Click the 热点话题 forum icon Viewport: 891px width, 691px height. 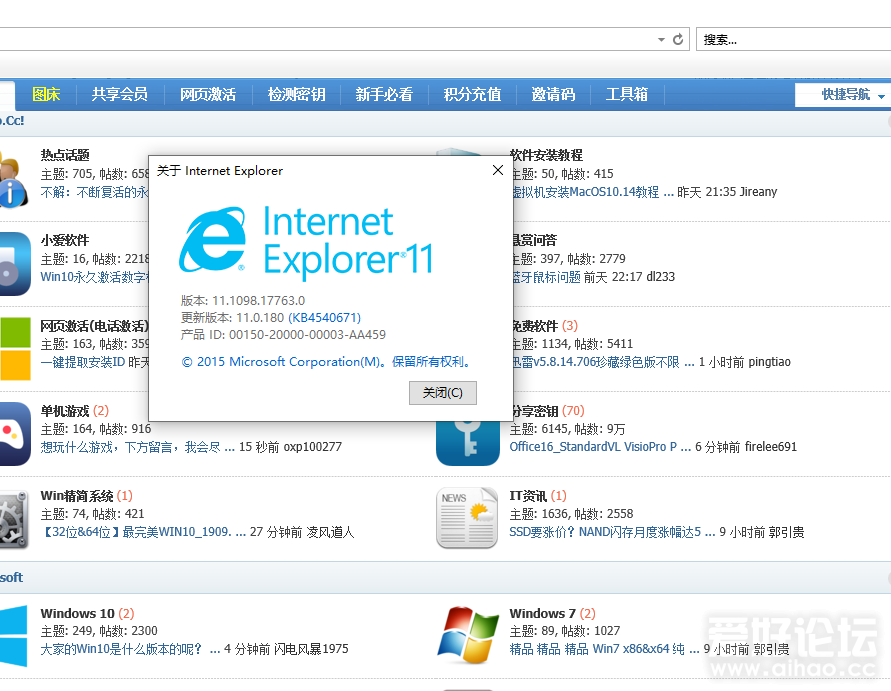click(x=12, y=179)
